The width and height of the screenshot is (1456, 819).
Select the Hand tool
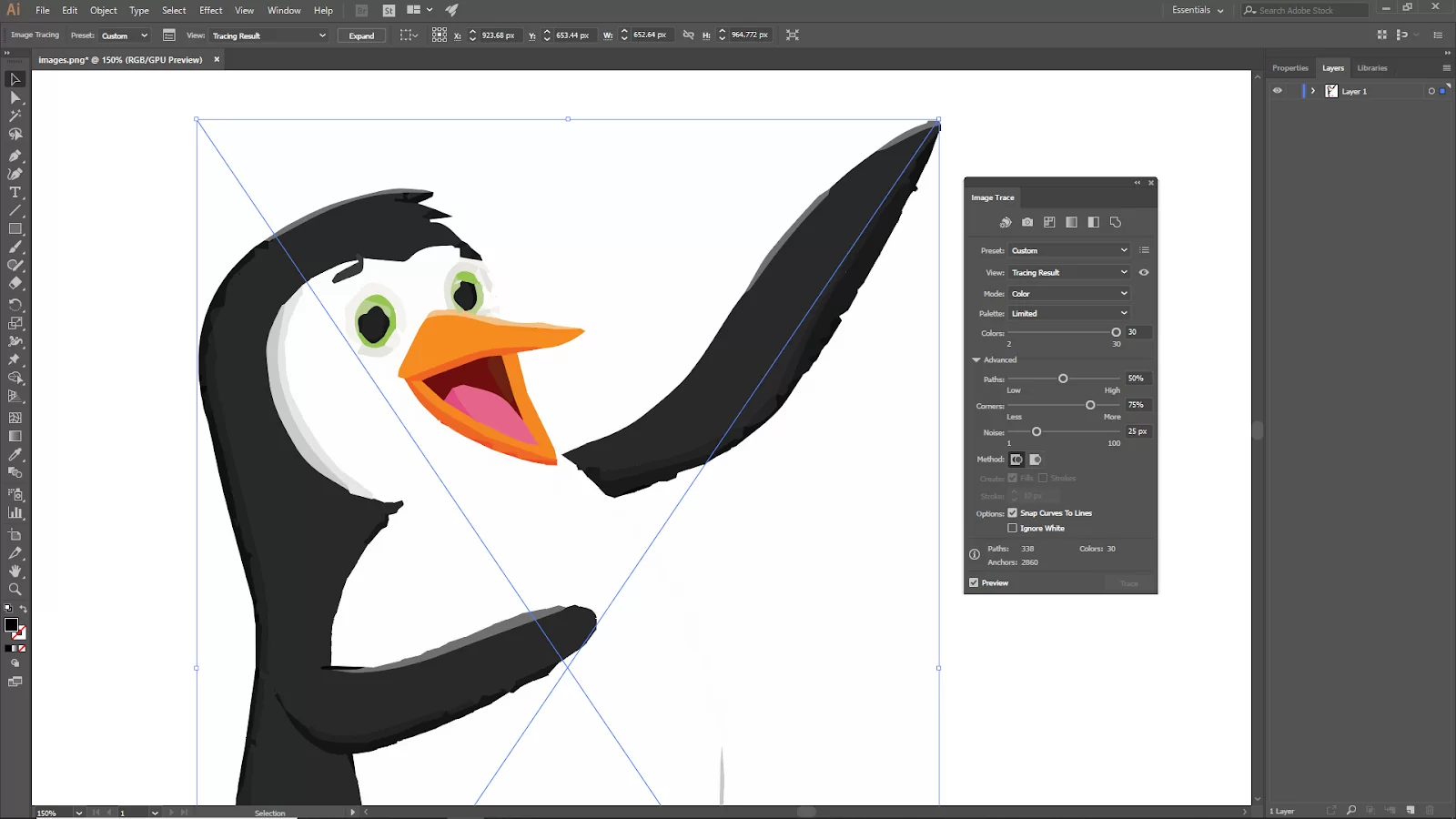pyautogui.click(x=15, y=571)
